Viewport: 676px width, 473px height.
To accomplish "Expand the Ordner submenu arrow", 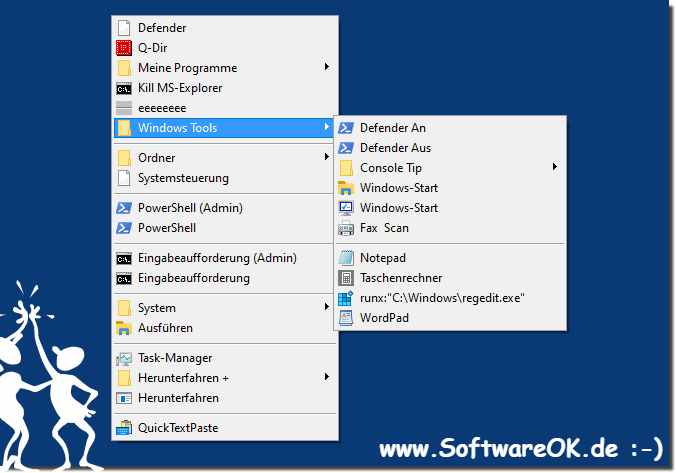I will tap(327, 157).
